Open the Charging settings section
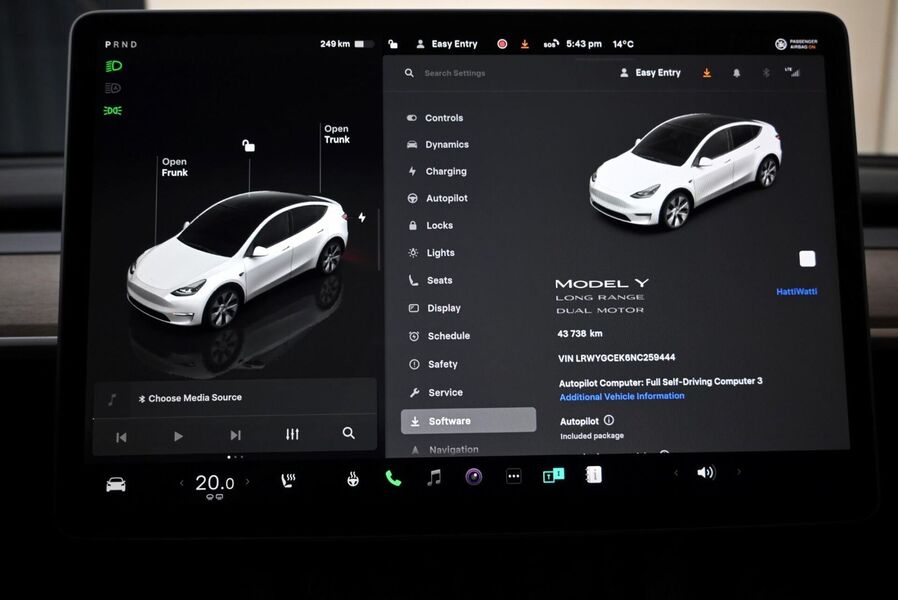898x600 pixels. click(x=444, y=171)
